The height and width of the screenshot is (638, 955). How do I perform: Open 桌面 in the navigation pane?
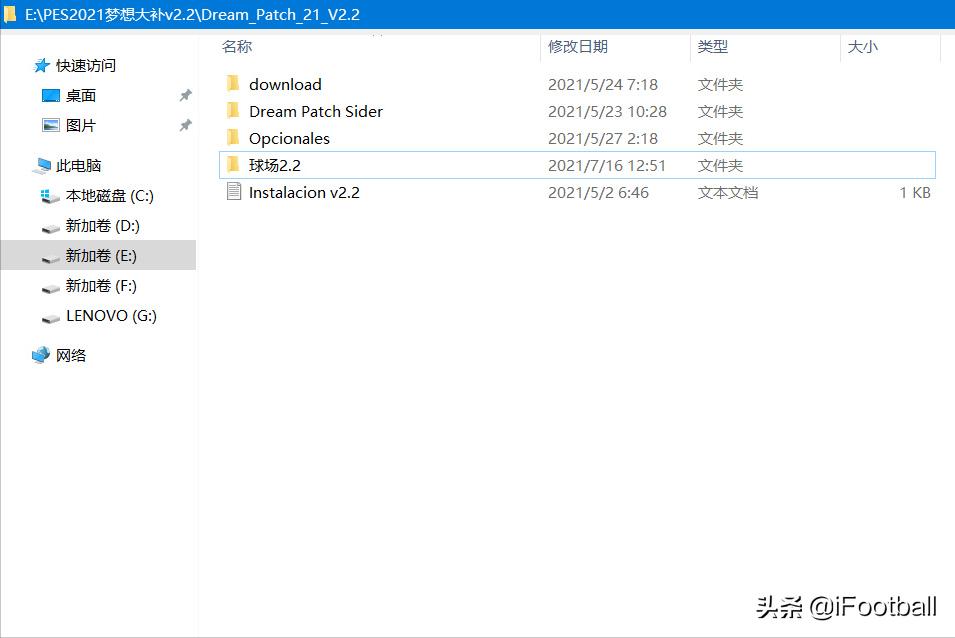tap(81, 96)
